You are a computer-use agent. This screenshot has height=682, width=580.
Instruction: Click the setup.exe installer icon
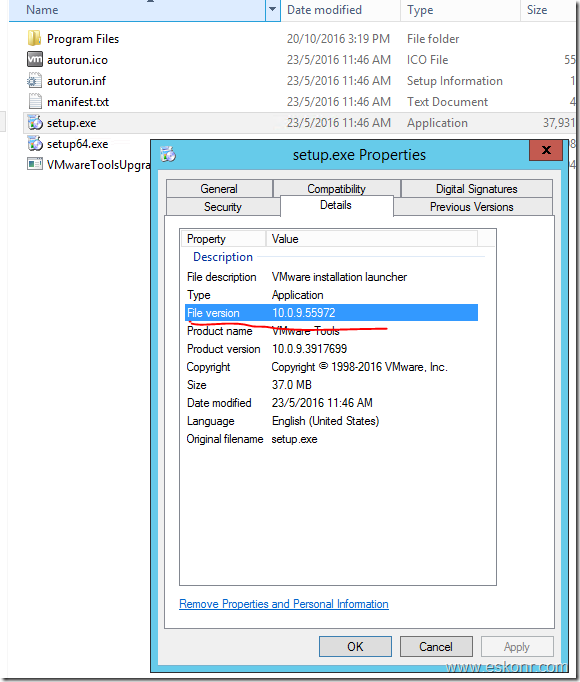click(x=35, y=123)
